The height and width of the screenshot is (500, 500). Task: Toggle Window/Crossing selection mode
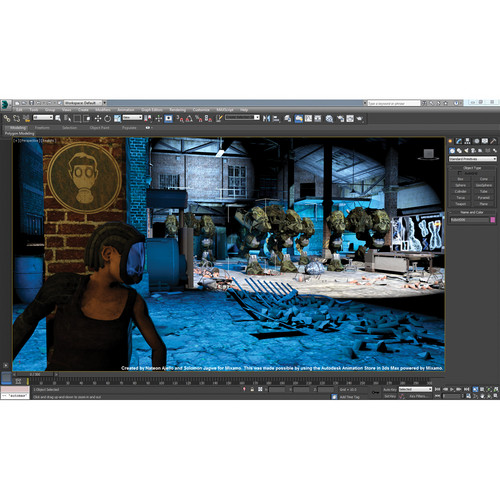point(87,118)
